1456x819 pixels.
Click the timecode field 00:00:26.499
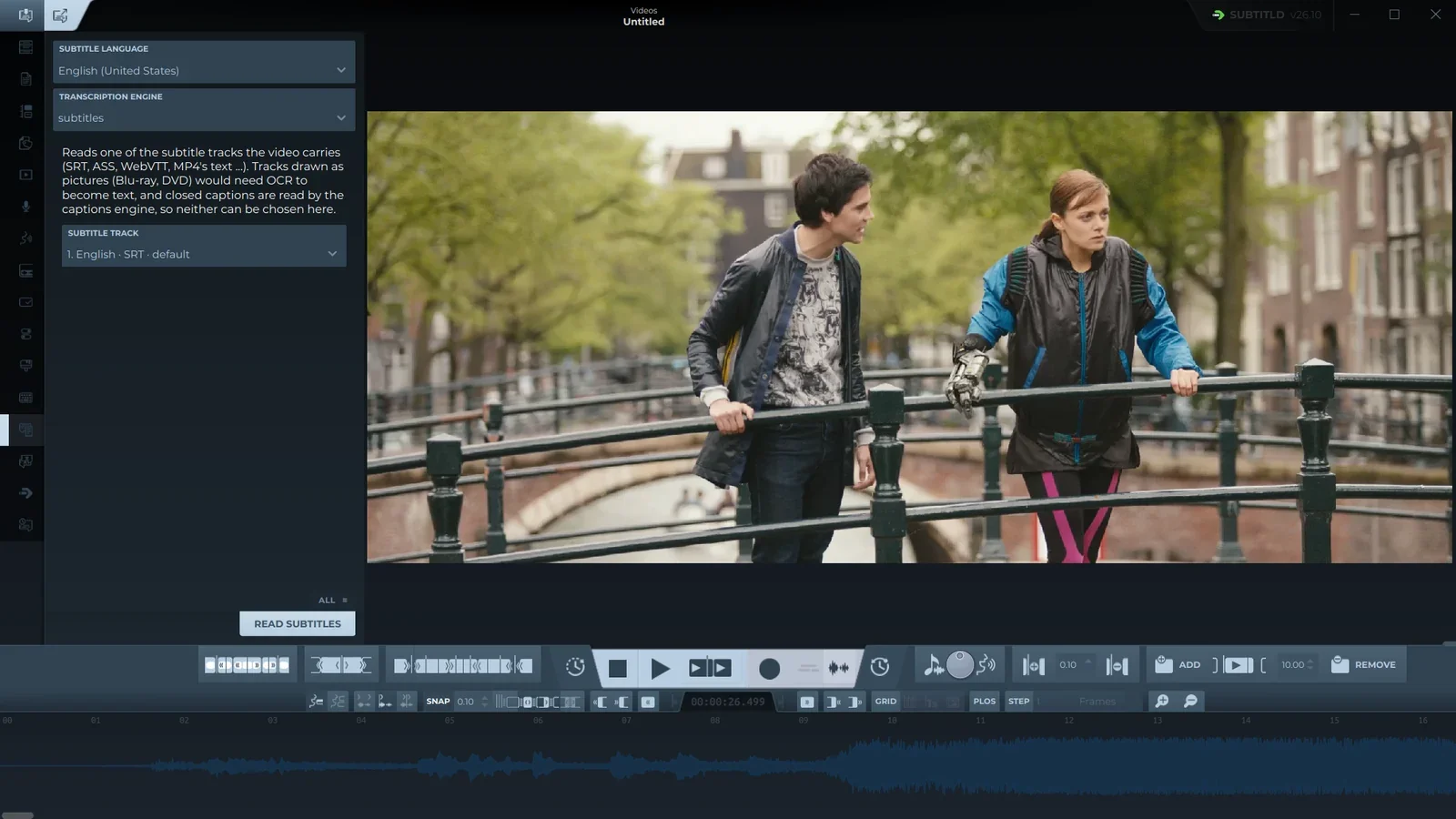click(x=727, y=702)
